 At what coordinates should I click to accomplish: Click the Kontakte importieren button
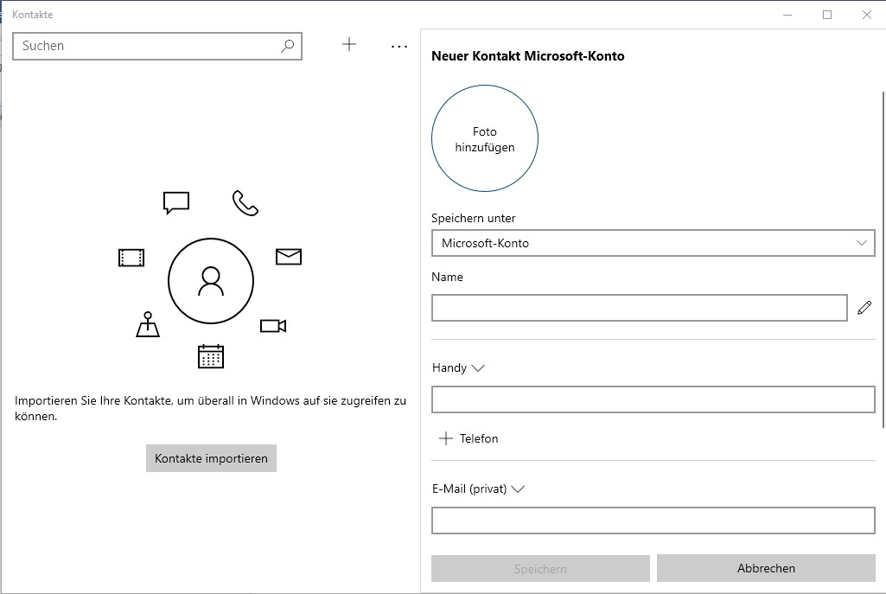[211, 458]
